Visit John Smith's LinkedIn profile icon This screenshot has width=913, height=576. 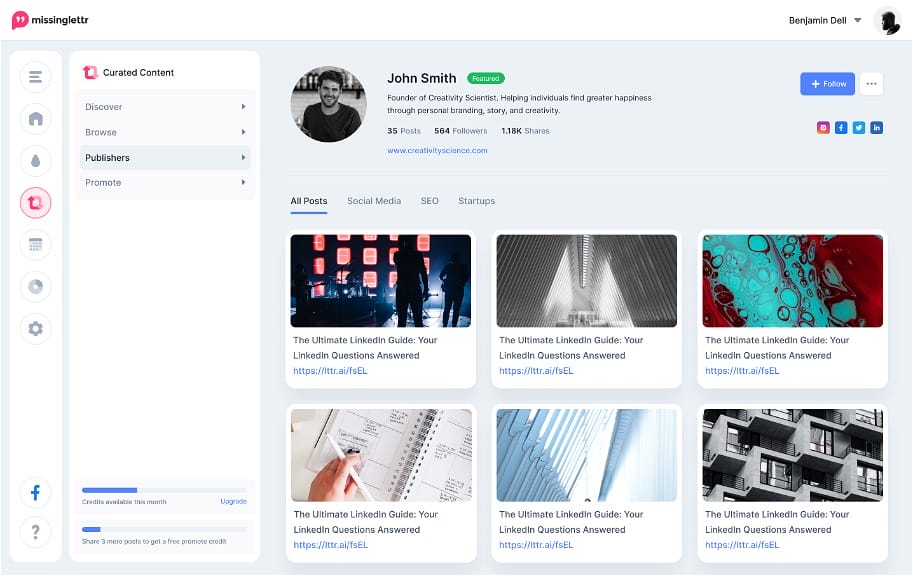[876, 128]
